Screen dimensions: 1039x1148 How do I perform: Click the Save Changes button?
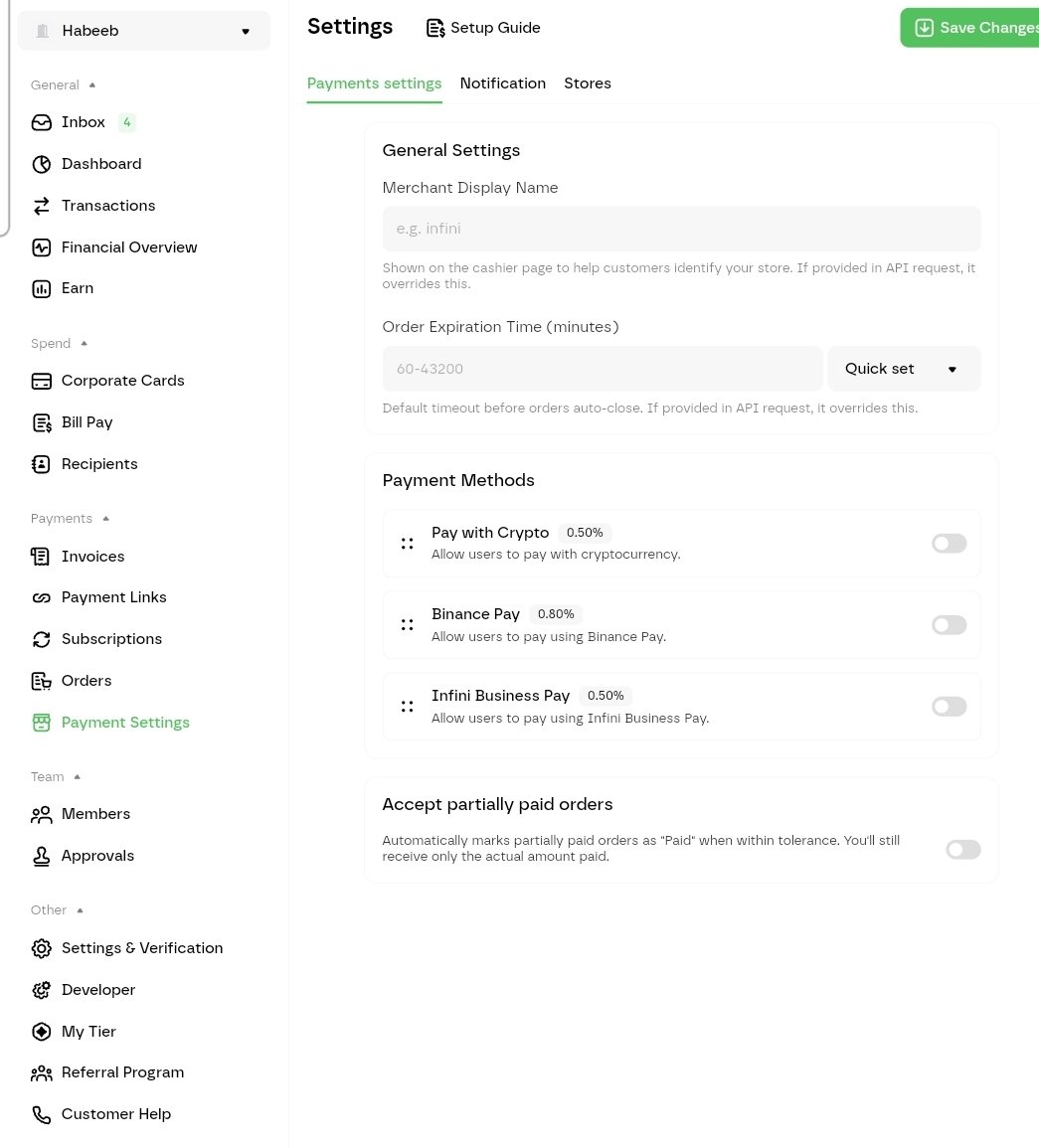971,28
